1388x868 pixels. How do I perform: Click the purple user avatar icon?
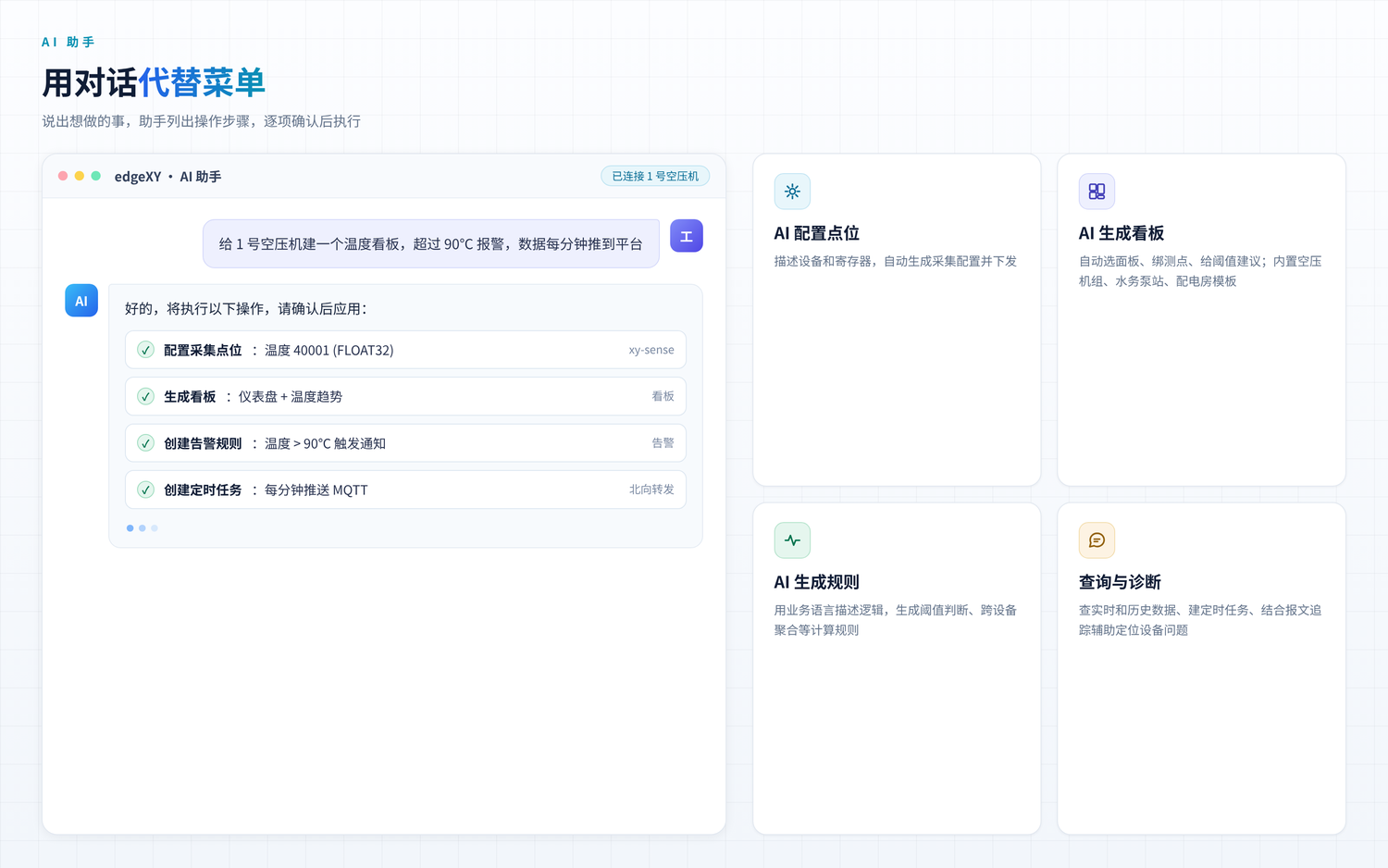[x=687, y=236]
